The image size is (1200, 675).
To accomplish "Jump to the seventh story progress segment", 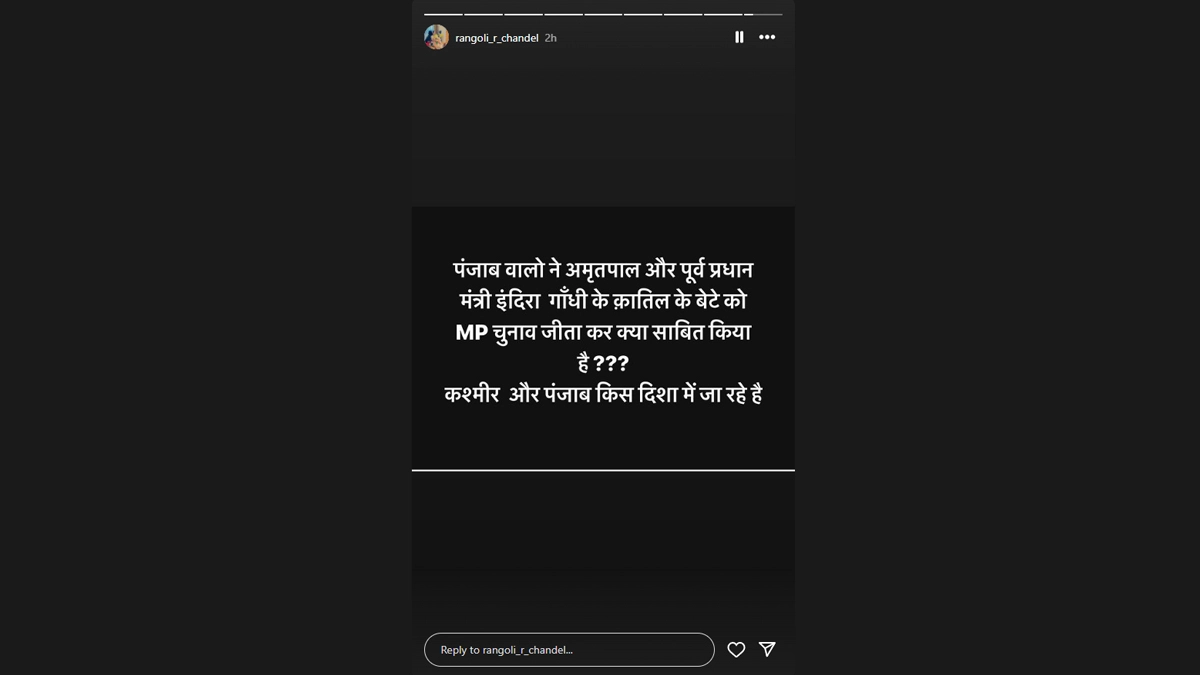I will [683, 14].
